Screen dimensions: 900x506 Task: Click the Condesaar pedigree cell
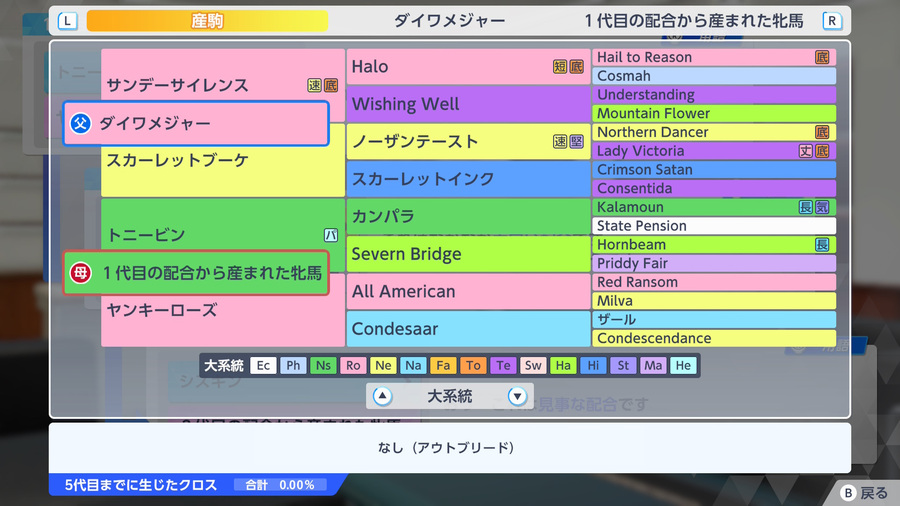tap(468, 329)
